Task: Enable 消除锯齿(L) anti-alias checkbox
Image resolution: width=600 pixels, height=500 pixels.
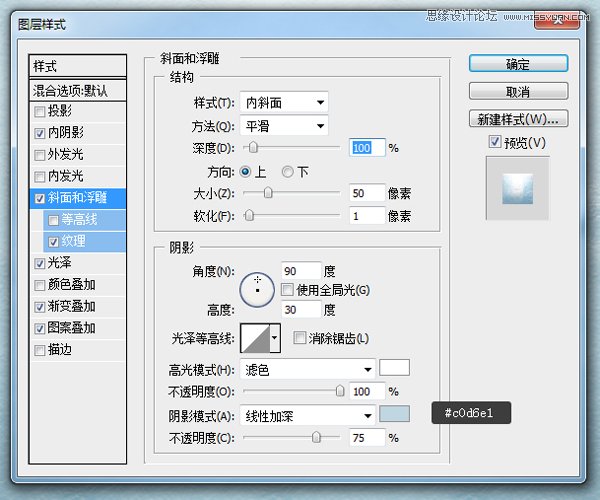Action: click(300, 338)
